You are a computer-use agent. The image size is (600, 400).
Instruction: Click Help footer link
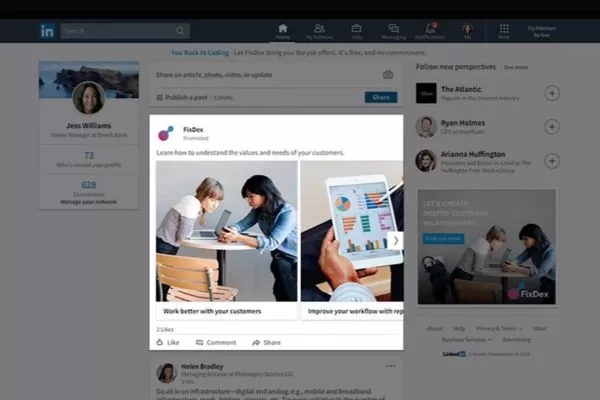click(459, 328)
